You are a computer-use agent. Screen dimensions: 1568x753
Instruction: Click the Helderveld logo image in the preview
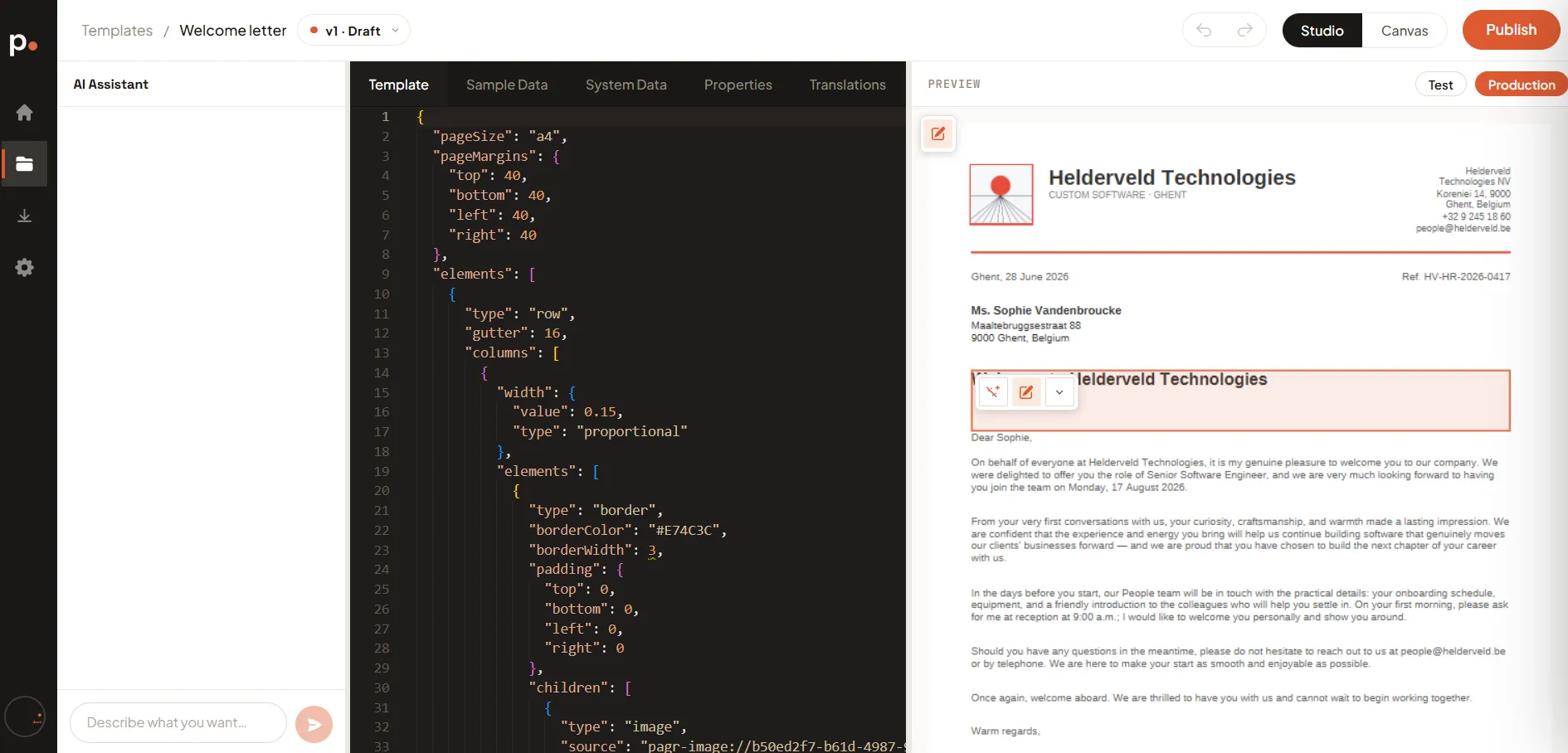click(1001, 195)
